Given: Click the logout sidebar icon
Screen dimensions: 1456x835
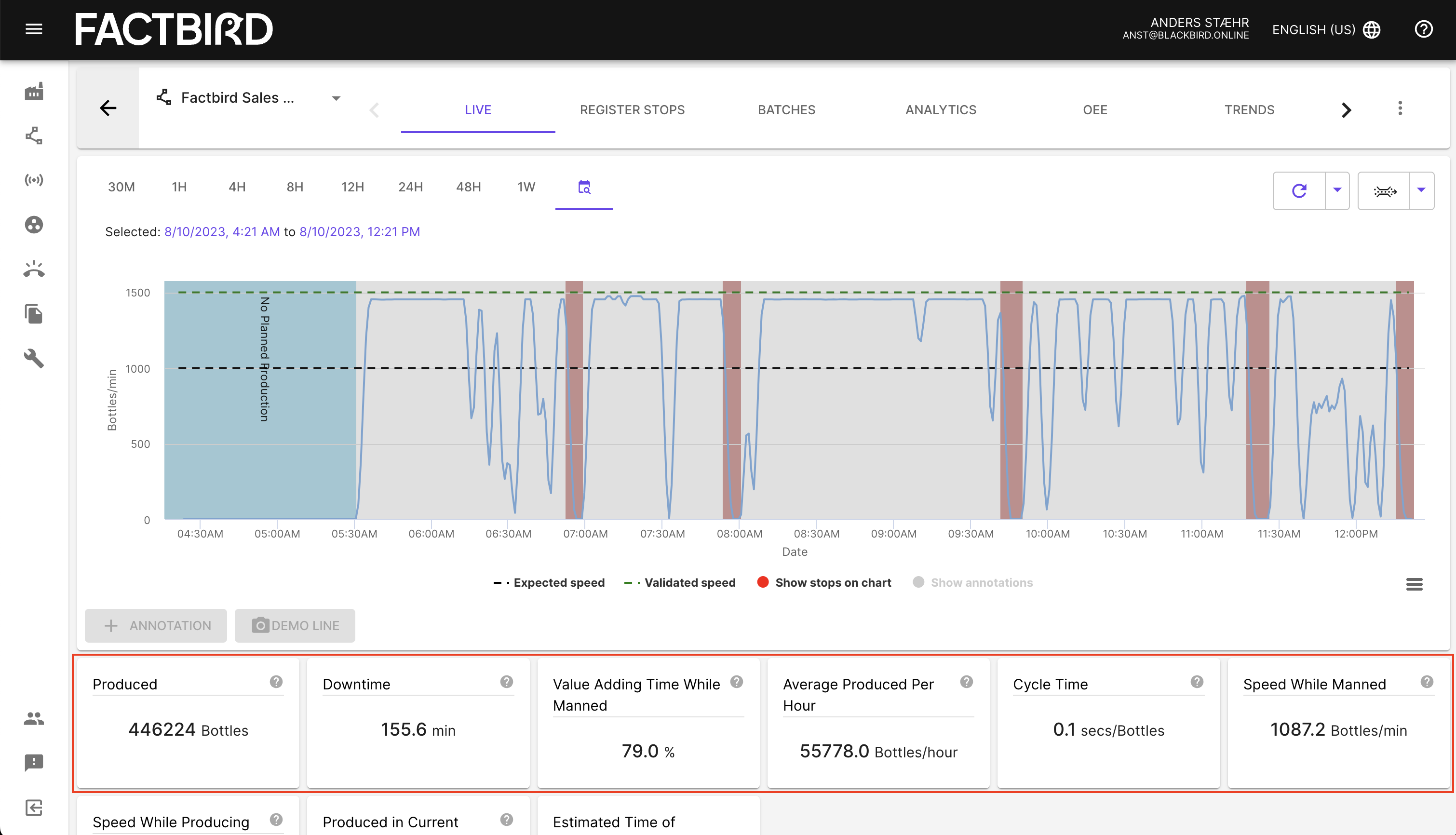Looking at the screenshot, I should click(34, 808).
